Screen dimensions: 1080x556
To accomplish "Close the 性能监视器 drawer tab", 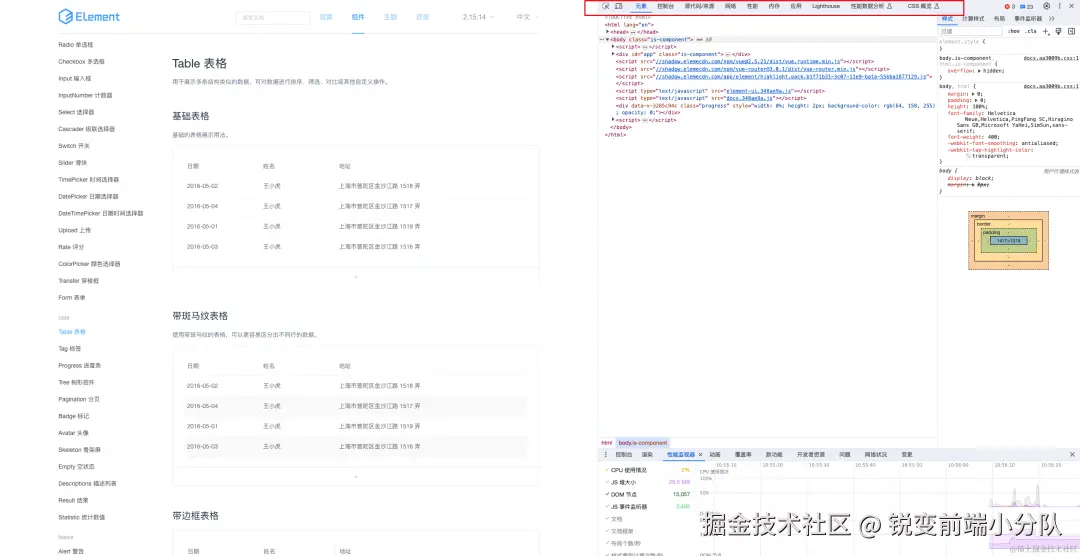I will pos(701,455).
